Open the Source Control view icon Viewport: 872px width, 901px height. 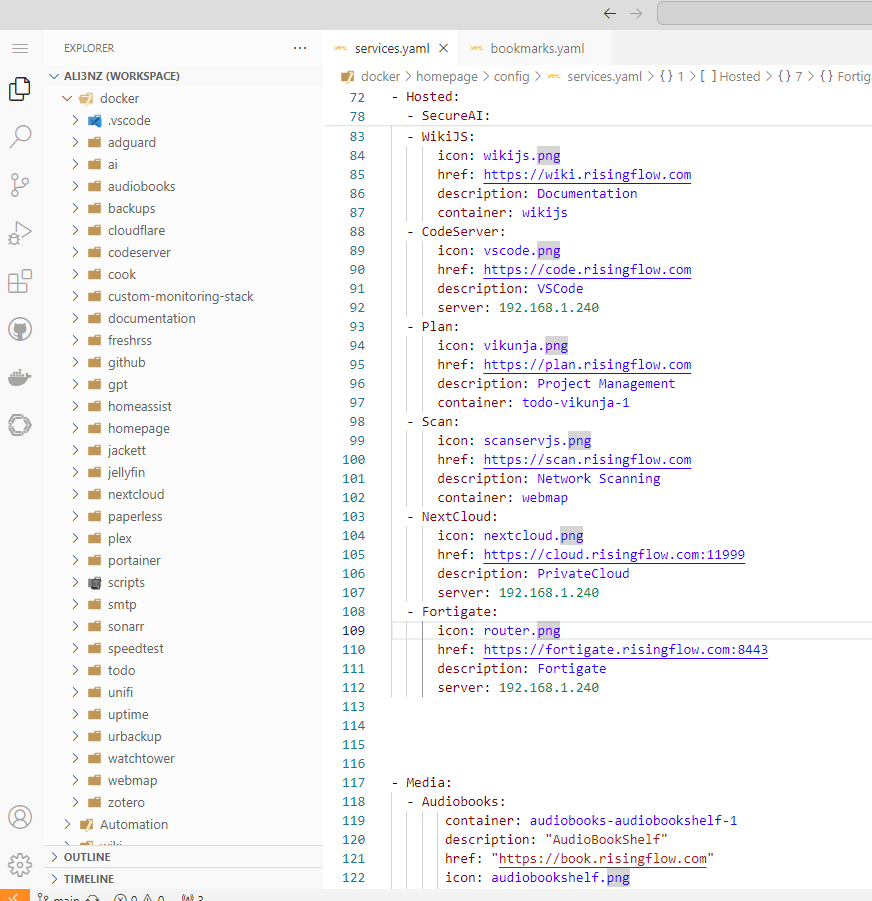click(20, 185)
